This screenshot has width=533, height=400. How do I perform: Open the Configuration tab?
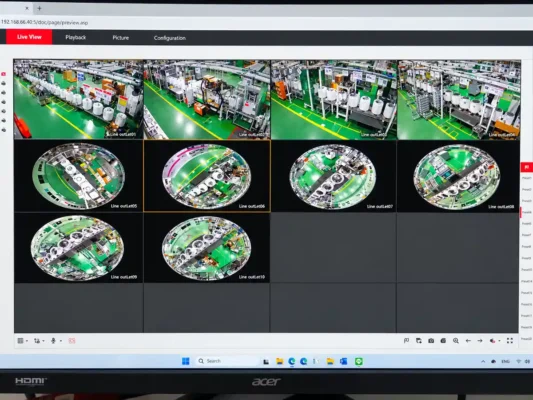(170, 38)
